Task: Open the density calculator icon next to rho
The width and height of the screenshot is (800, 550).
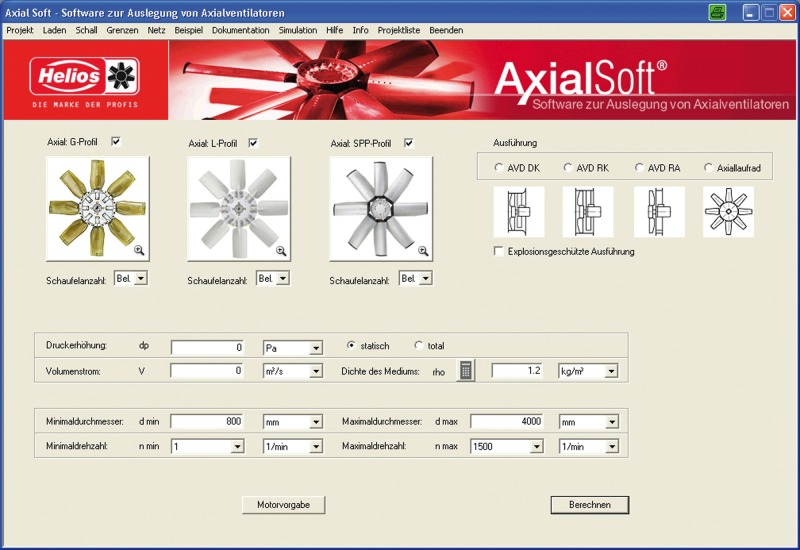Action: click(465, 371)
